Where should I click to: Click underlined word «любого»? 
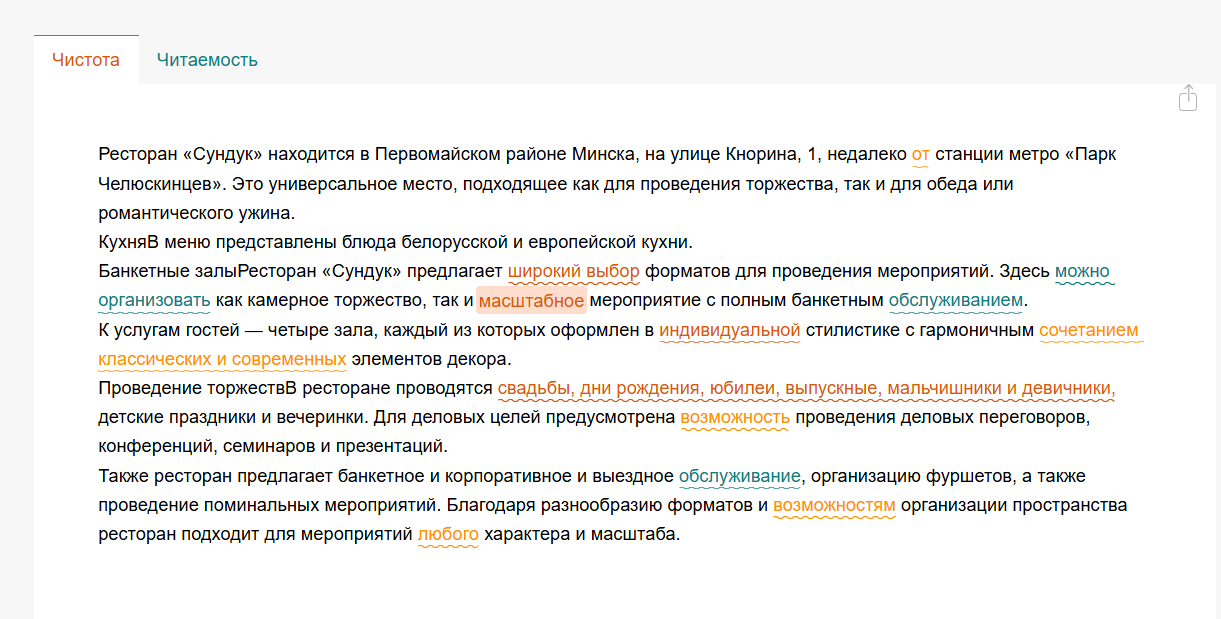point(448,534)
